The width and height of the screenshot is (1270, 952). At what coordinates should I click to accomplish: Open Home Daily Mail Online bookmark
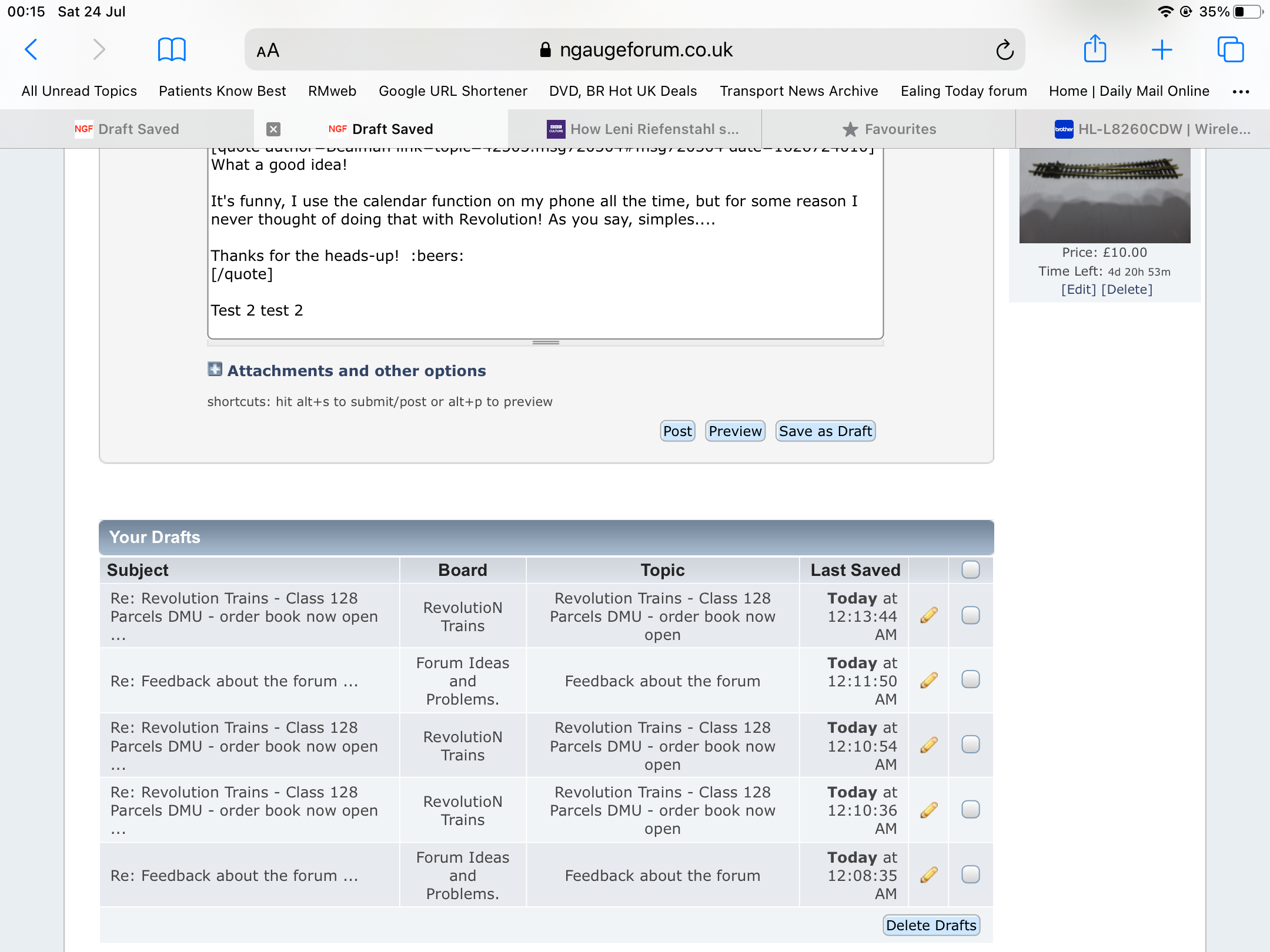click(1129, 91)
